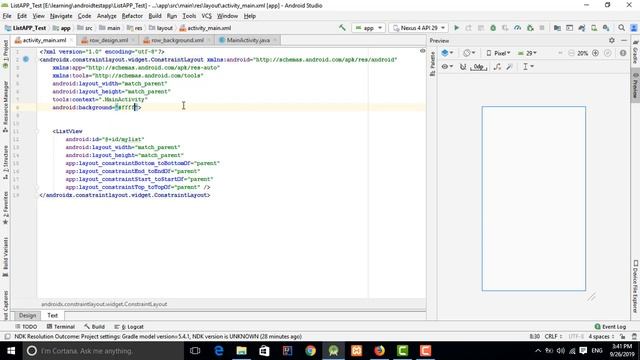
Task: Open orientation dropdown in preview toolbar
Action: [469, 53]
